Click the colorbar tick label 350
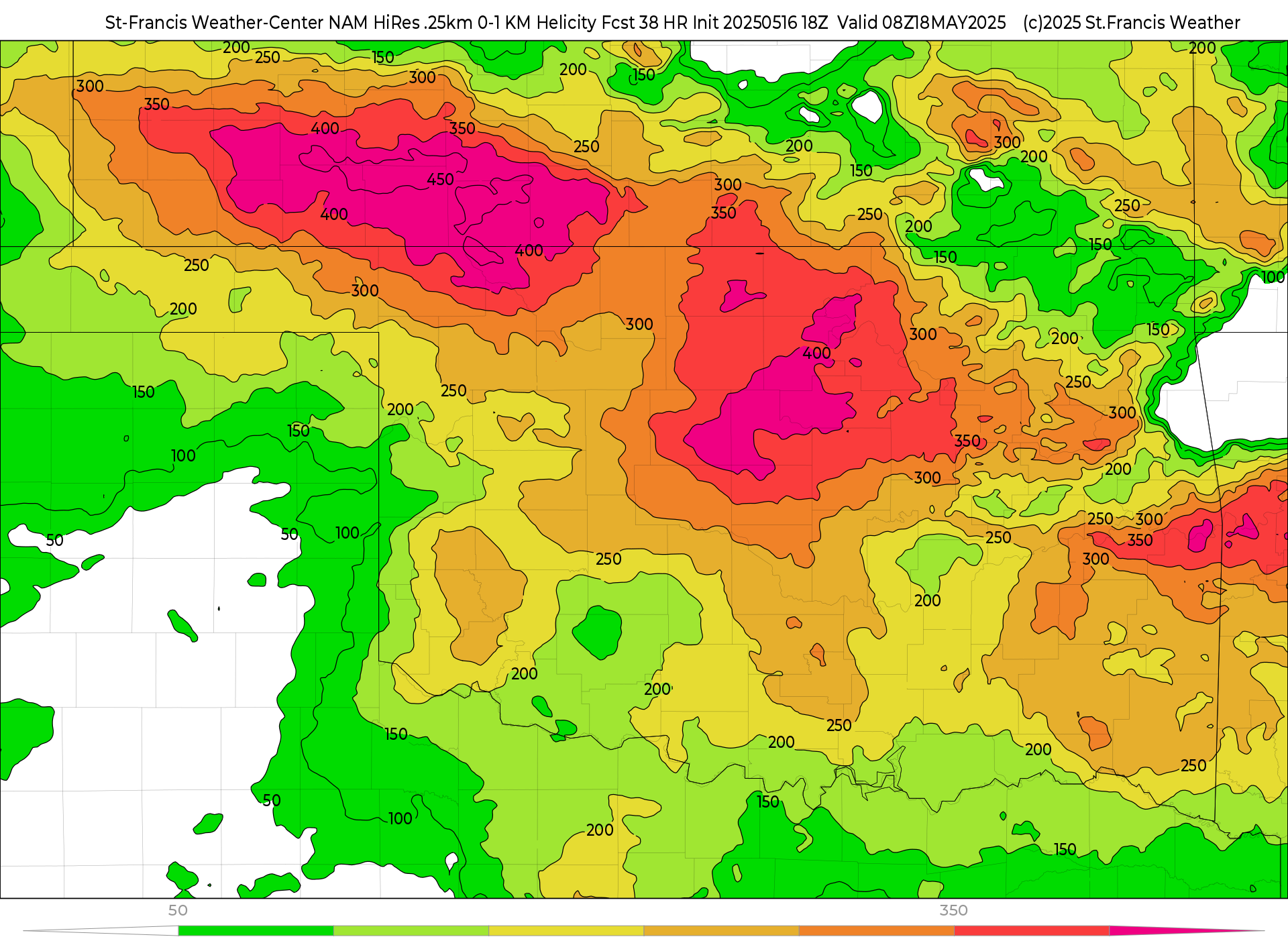1288x939 pixels. click(x=953, y=910)
